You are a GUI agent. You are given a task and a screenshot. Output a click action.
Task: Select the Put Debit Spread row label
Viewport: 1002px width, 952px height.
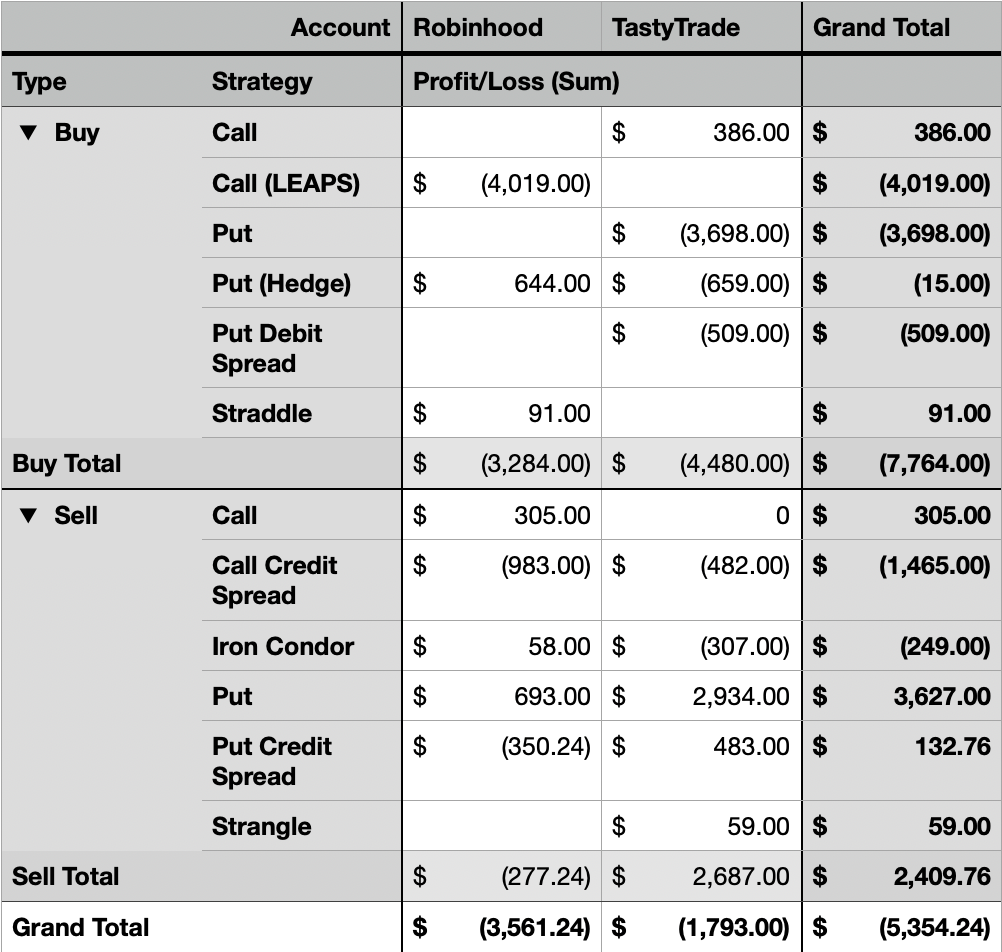point(267,348)
